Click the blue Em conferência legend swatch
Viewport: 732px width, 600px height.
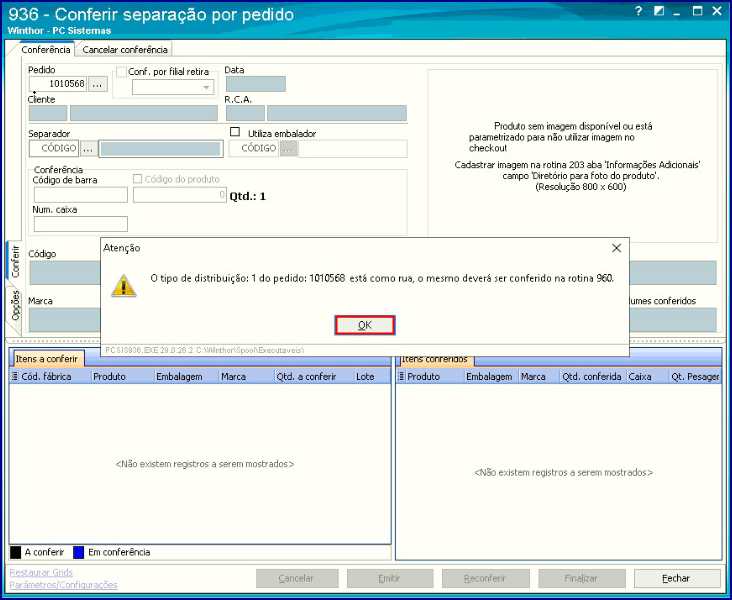click(x=78, y=552)
